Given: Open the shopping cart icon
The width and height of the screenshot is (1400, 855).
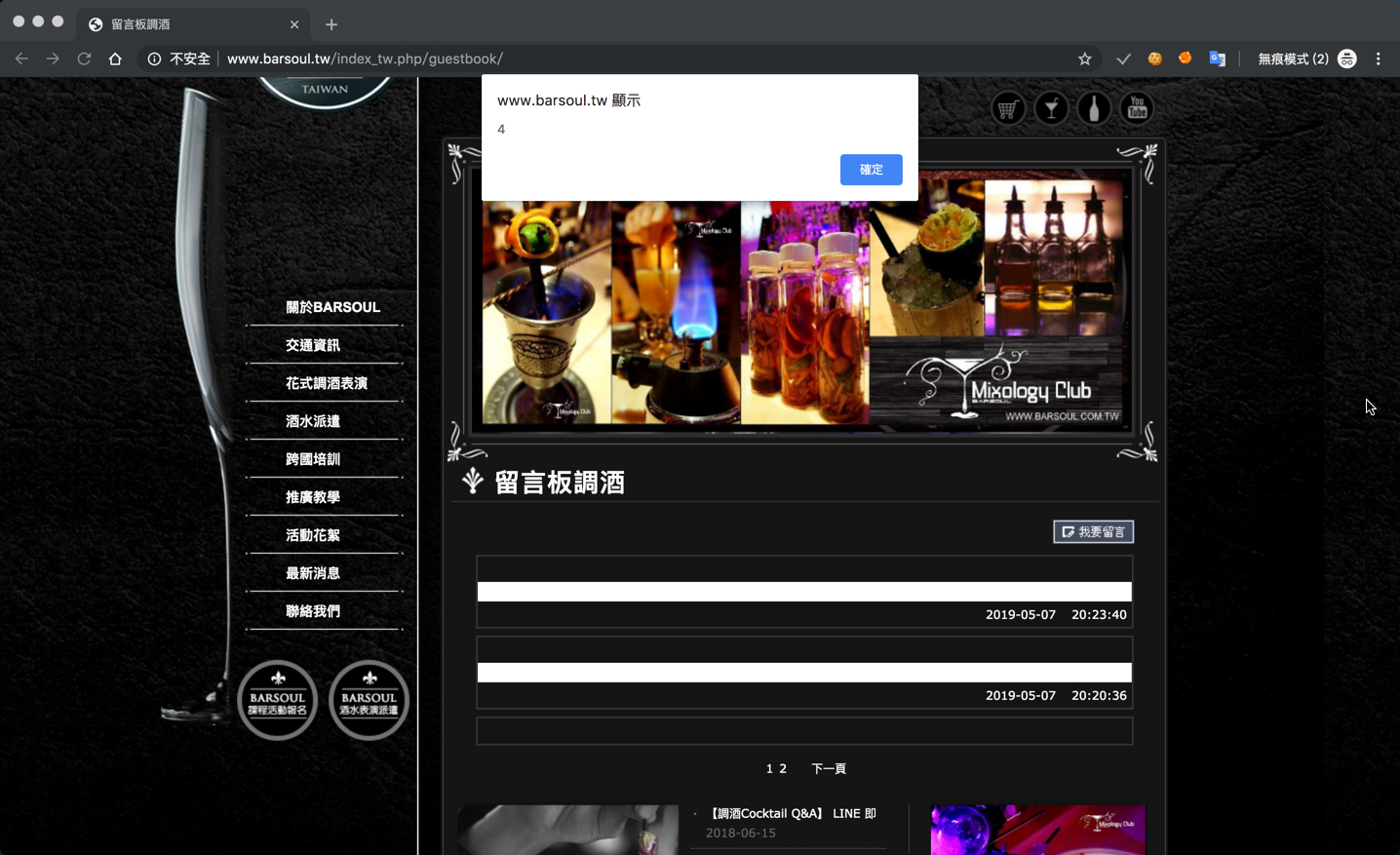Looking at the screenshot, I should coord(1008,109).
